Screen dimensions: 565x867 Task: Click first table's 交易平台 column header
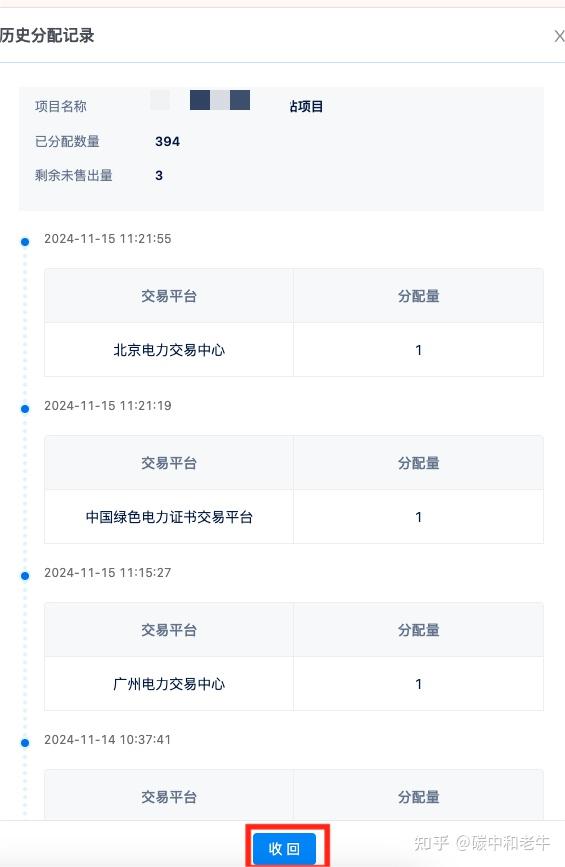coord(169,296)
